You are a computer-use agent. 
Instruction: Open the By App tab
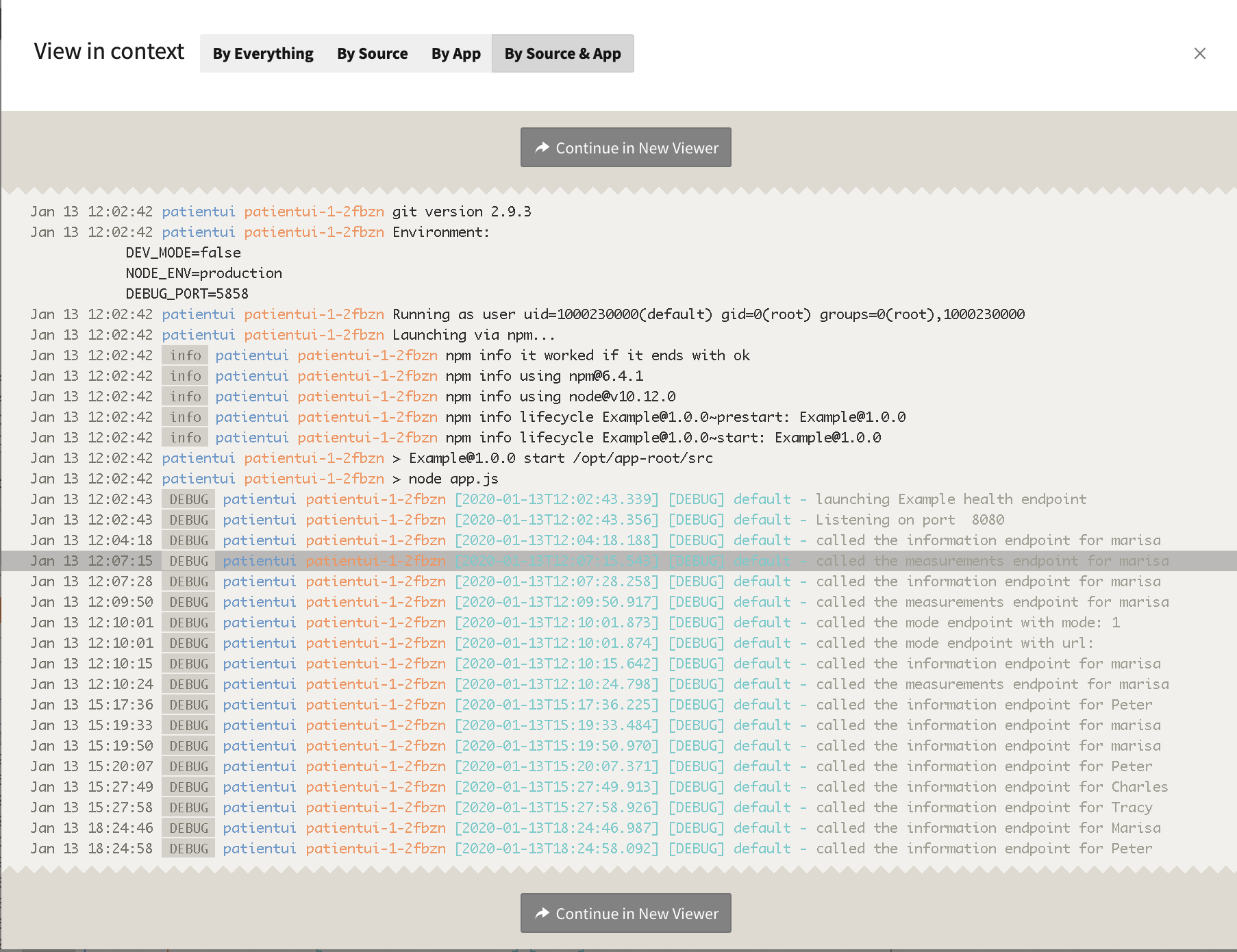[455, 53]
